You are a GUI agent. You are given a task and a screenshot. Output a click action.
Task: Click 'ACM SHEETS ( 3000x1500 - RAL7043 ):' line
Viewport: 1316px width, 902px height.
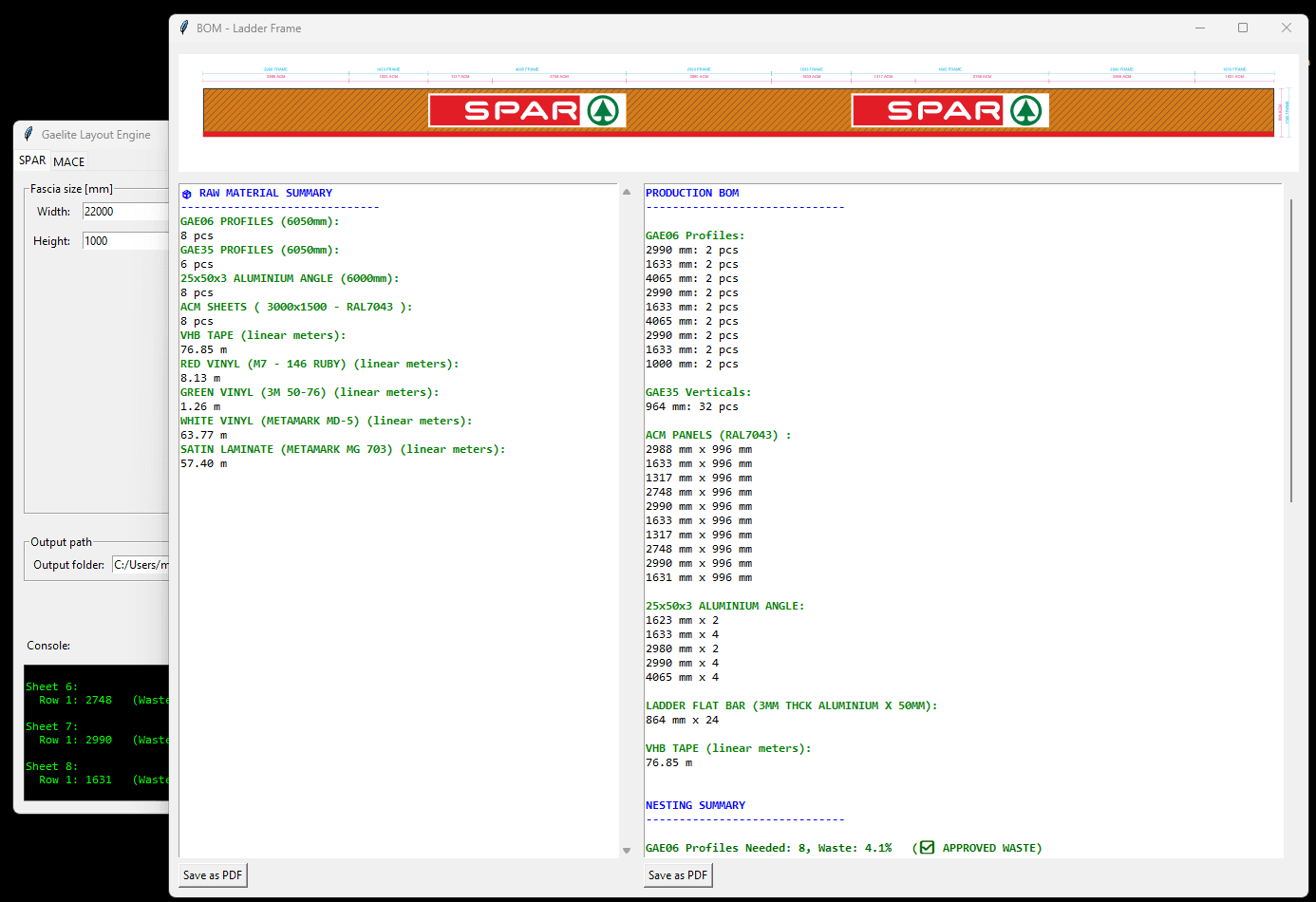(296, 307)
